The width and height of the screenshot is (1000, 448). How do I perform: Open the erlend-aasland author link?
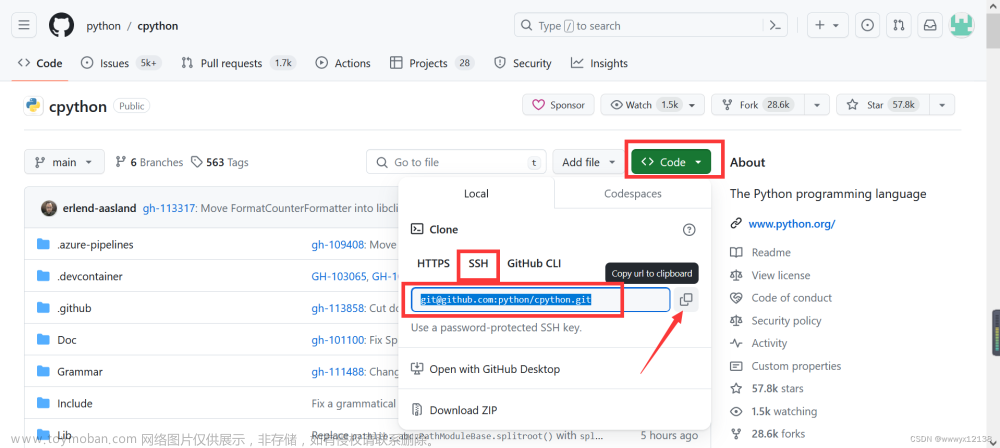click(99, 208)
